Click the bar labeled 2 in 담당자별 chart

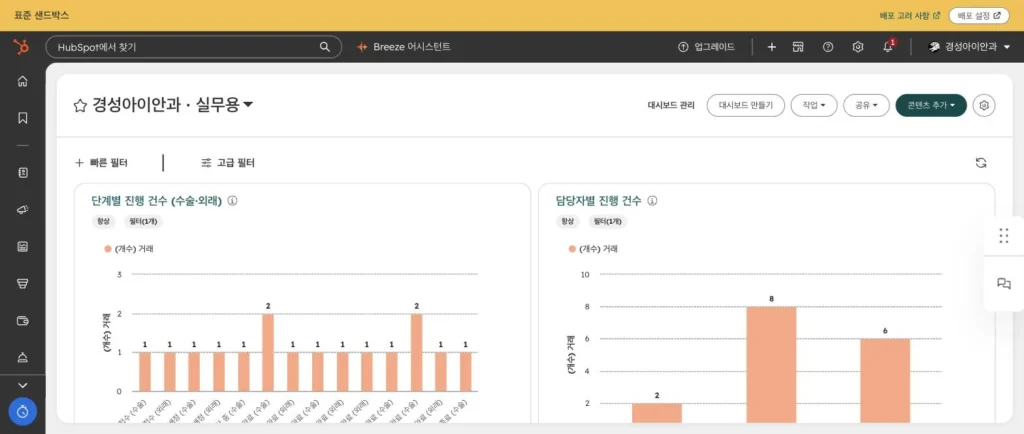[x=657, y=412]
